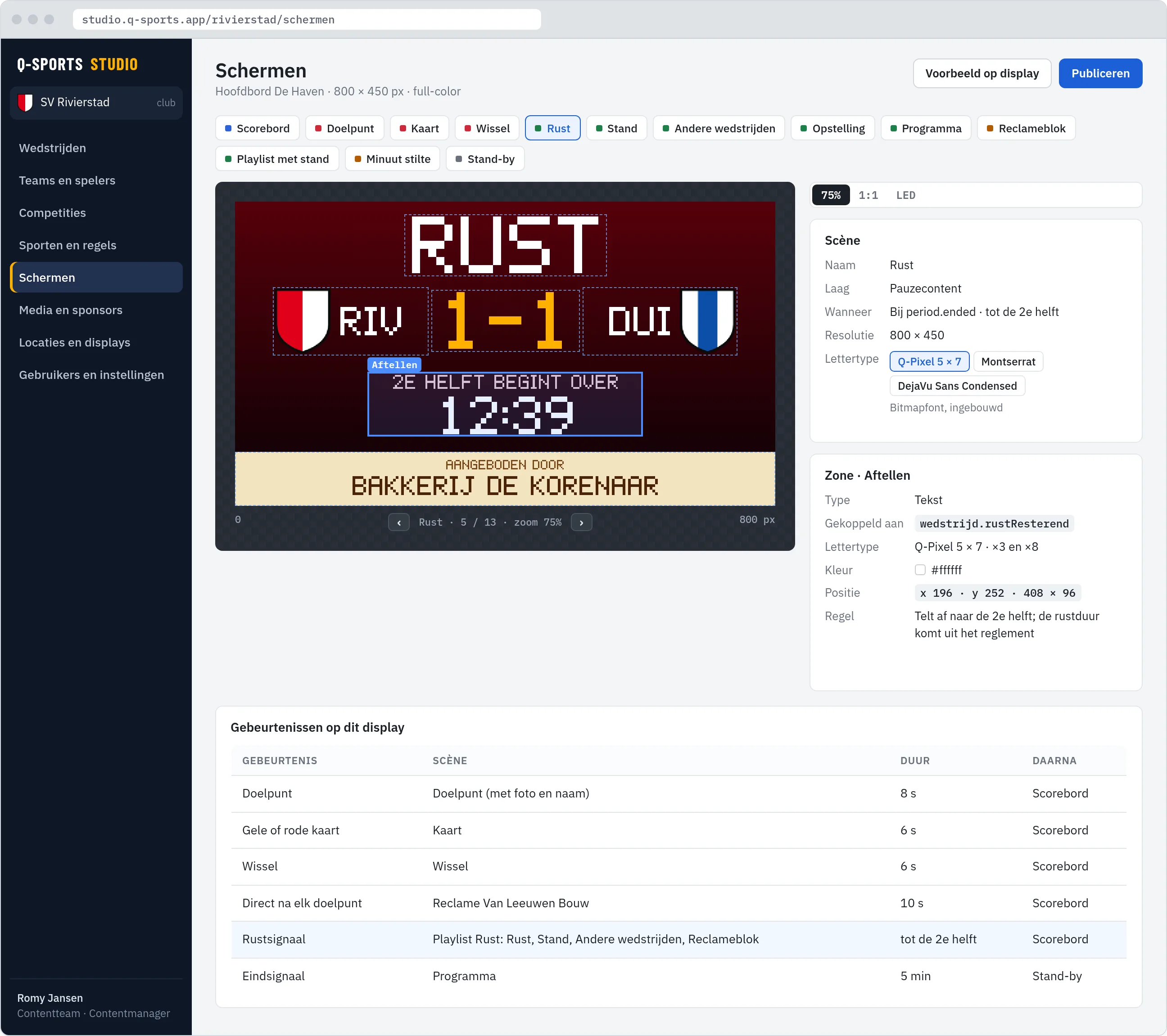The height and width of the screenshot is (1036, 1167).
Task: Click the wedstrijd.rustResterend binding field
Action: pos(994,523)
